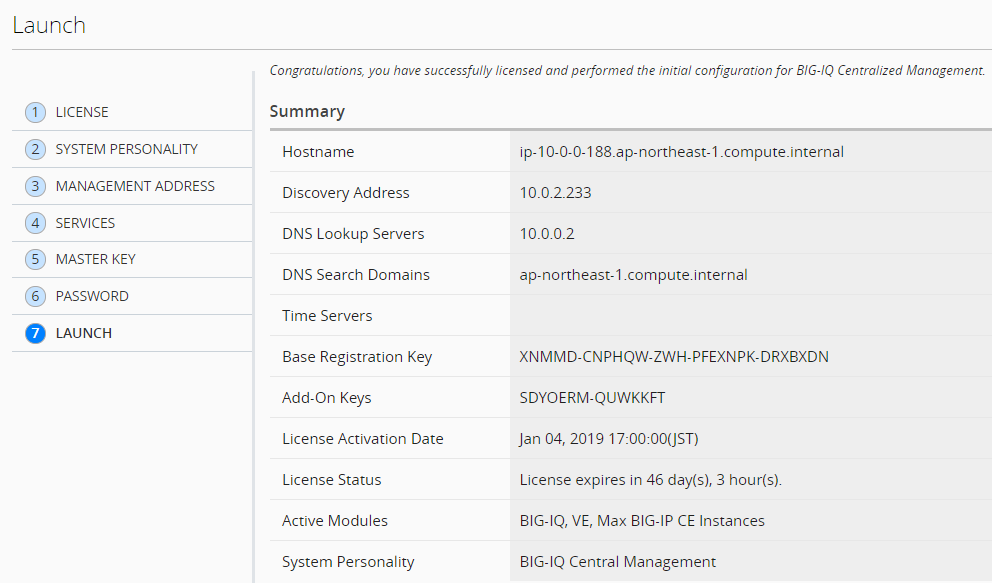This screenshot has height=583, width=992.
Task: Click the step 4 circle icon
Action: [35, 223]
